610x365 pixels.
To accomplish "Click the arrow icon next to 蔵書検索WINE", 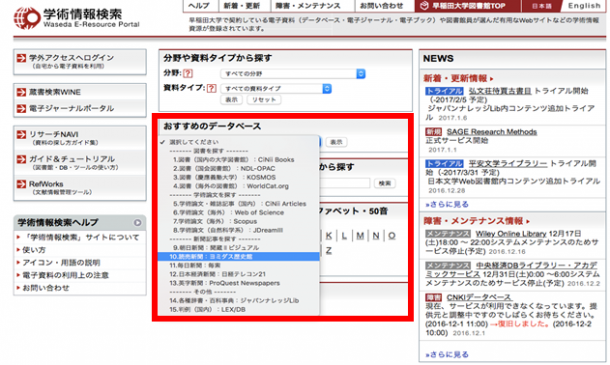I will 21,93.
